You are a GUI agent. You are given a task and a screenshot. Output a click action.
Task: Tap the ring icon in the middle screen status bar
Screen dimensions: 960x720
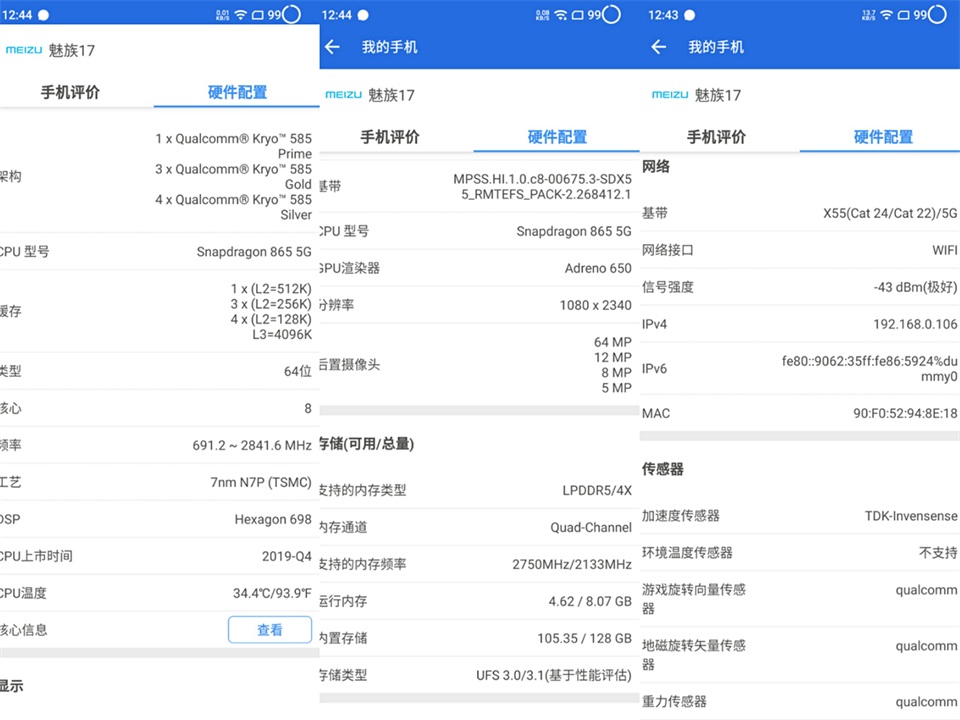click(612, 14)
